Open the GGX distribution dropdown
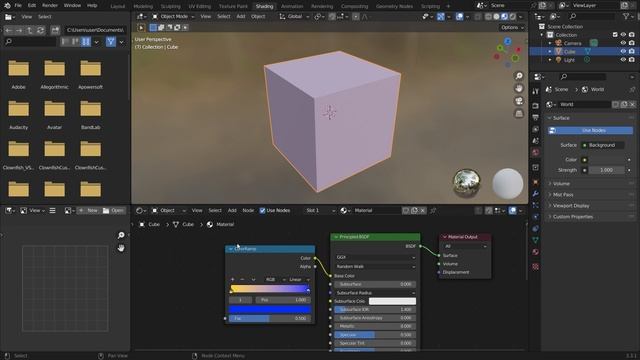Viewport: 640px width, 360px height. point(375,258)
